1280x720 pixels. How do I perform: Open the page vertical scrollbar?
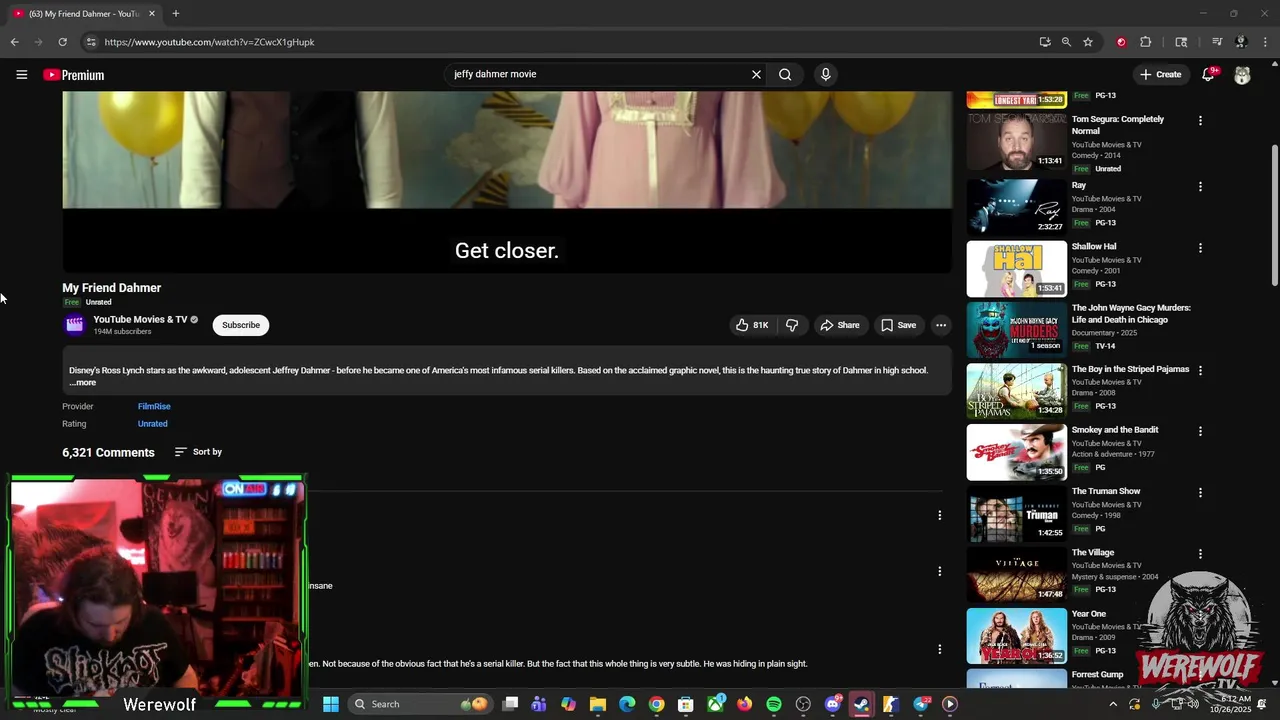coord(1274,214)
